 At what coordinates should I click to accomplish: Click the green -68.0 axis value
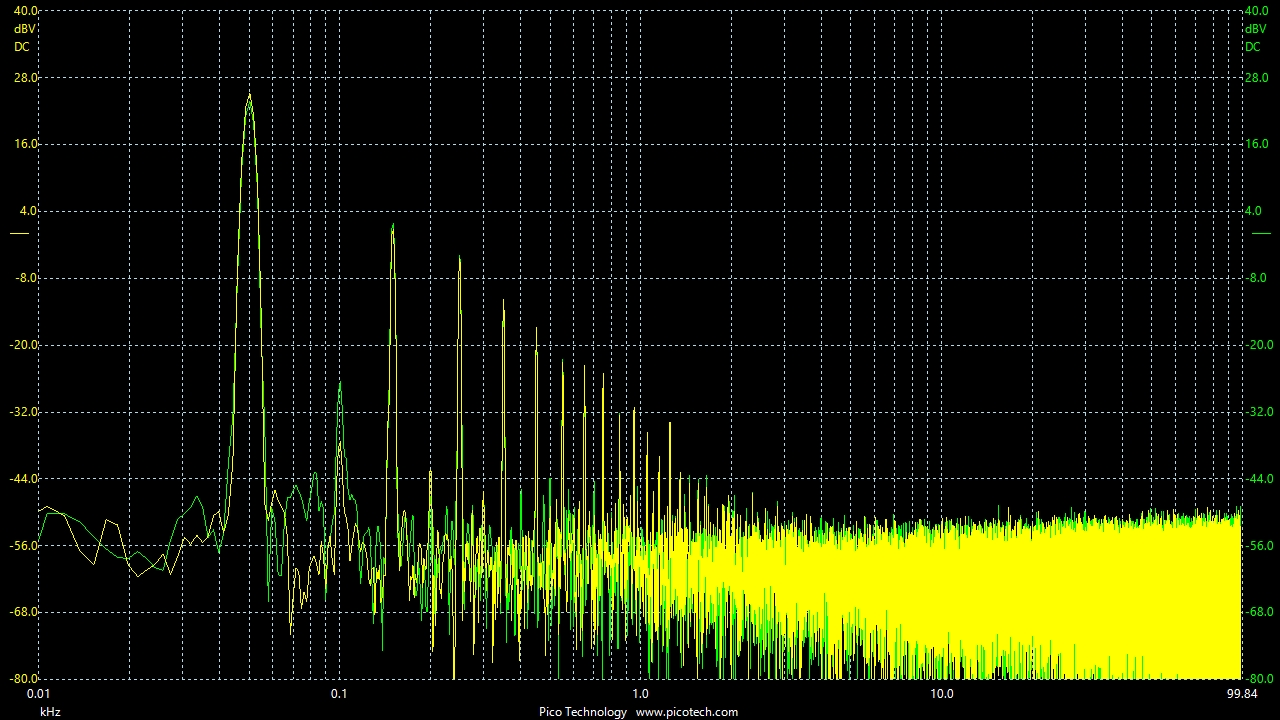pyautogui.click(x=1259, y=612)
